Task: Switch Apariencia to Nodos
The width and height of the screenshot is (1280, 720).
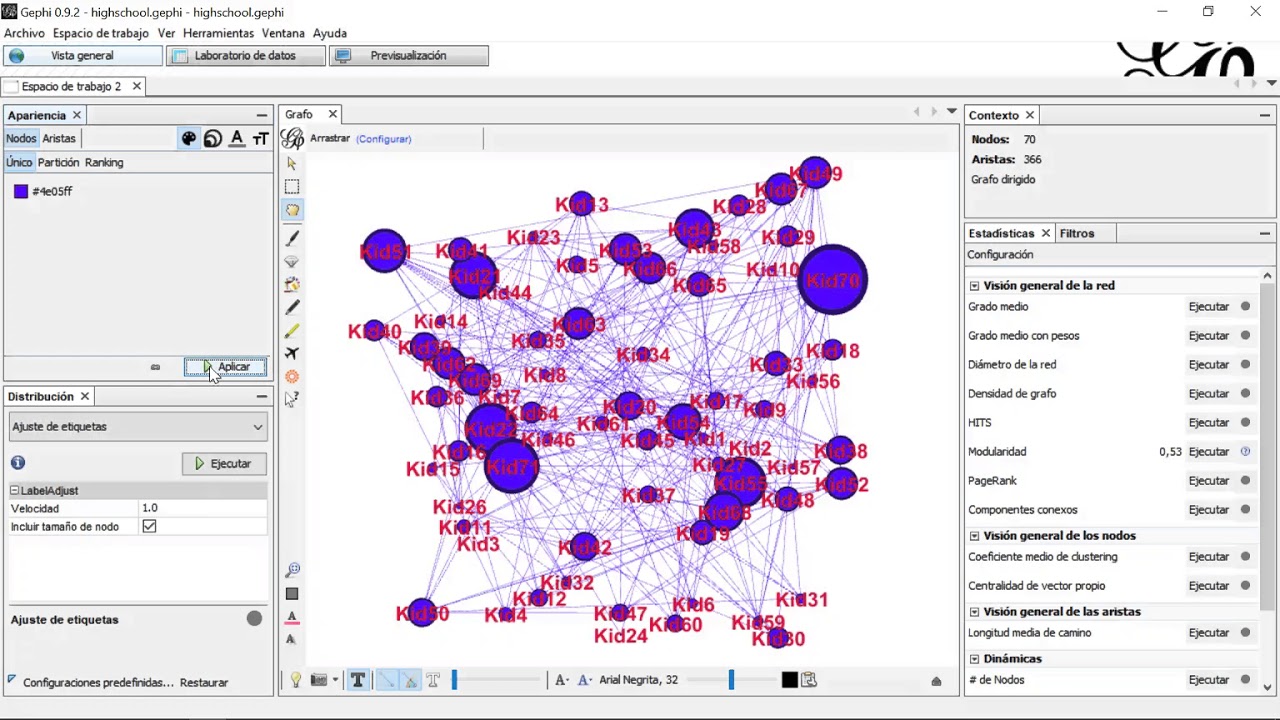Action: coord(21,138)
